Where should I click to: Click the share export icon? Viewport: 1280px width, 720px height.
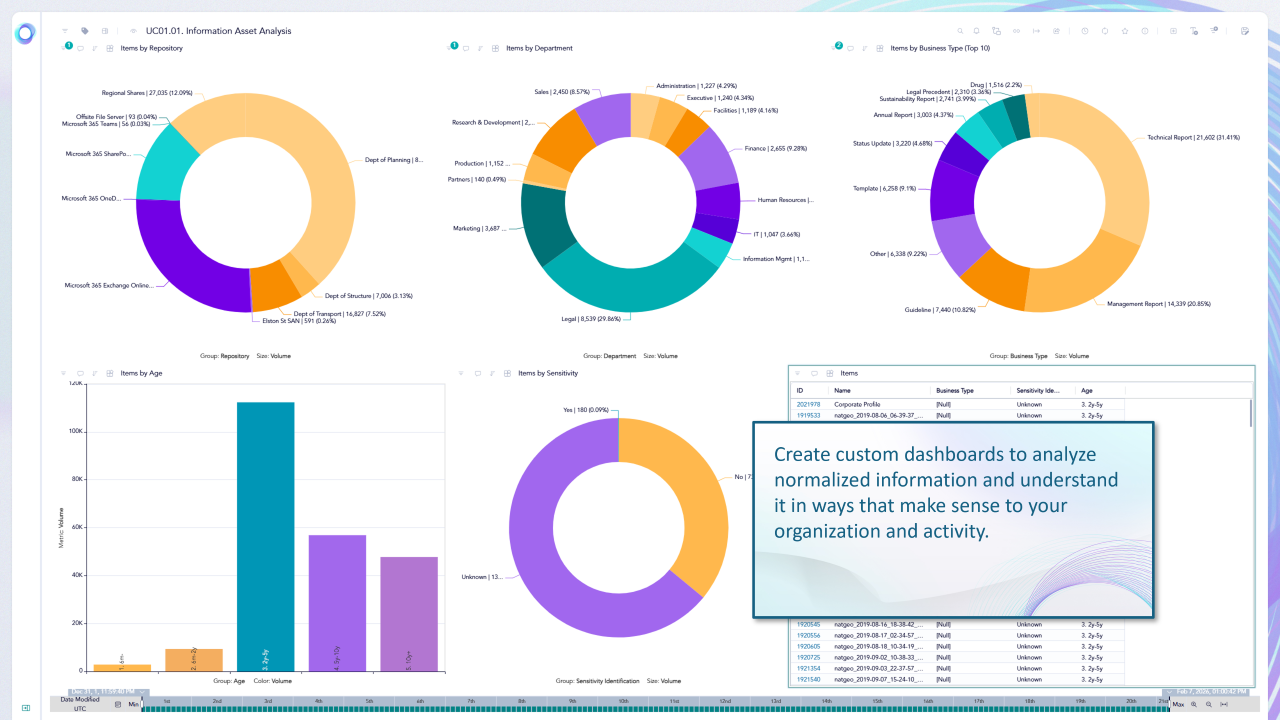pyautogui.click(x=1056, y=31)
